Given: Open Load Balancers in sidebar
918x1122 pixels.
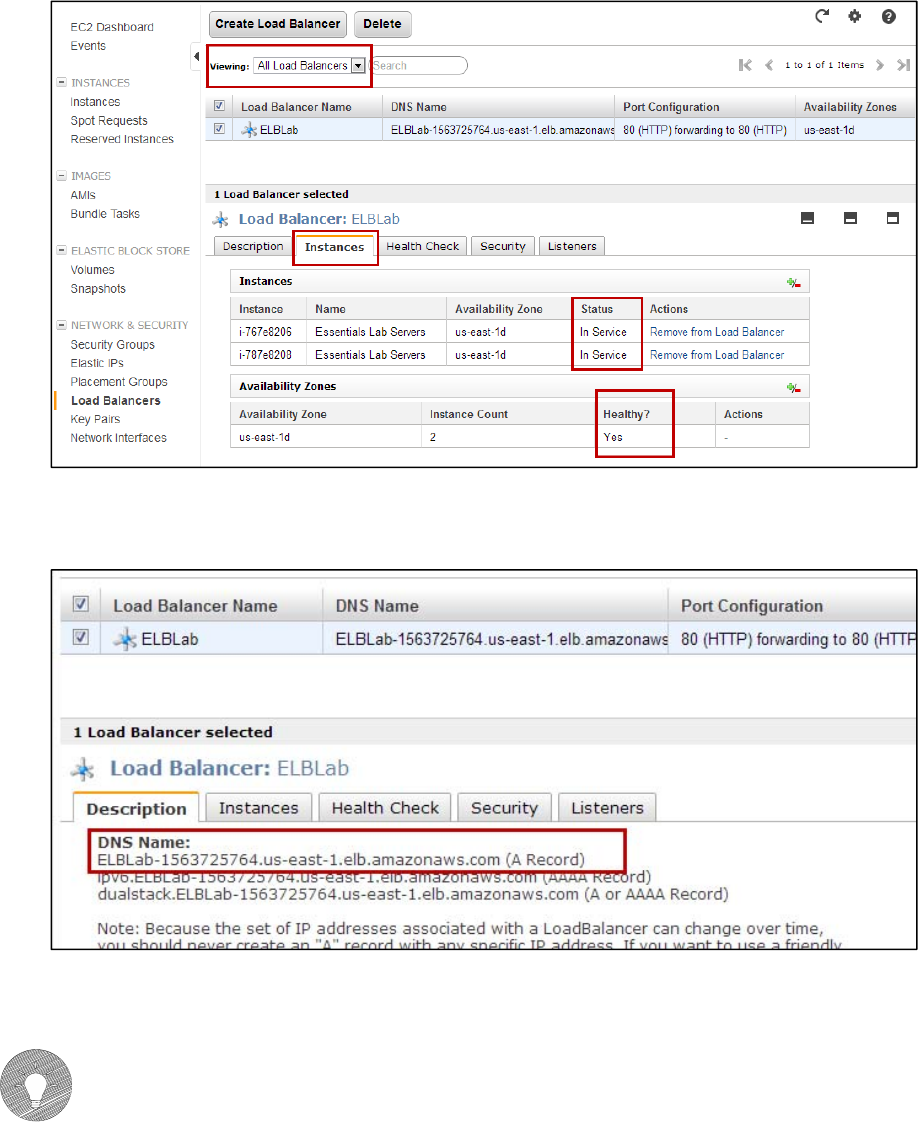Looking at the screenshot, I should tap(115, 401).
